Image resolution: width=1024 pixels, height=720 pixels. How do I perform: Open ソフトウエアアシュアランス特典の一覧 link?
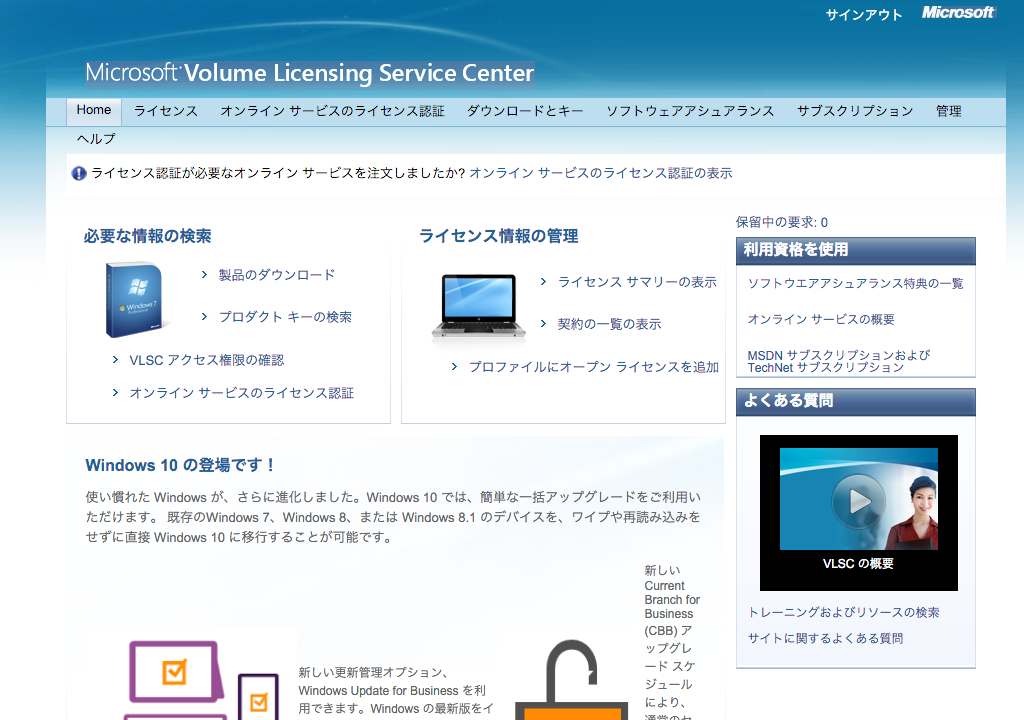[x=856, y=283]
